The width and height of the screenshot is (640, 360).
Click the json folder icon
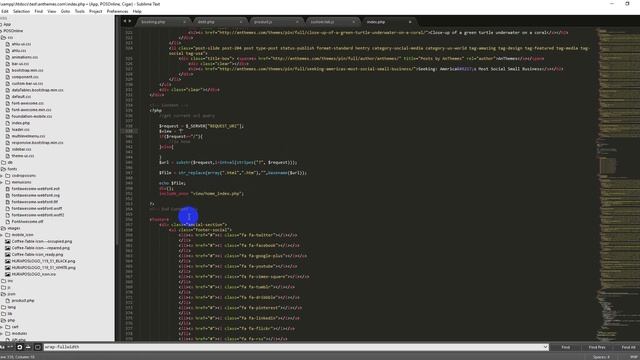4,294
